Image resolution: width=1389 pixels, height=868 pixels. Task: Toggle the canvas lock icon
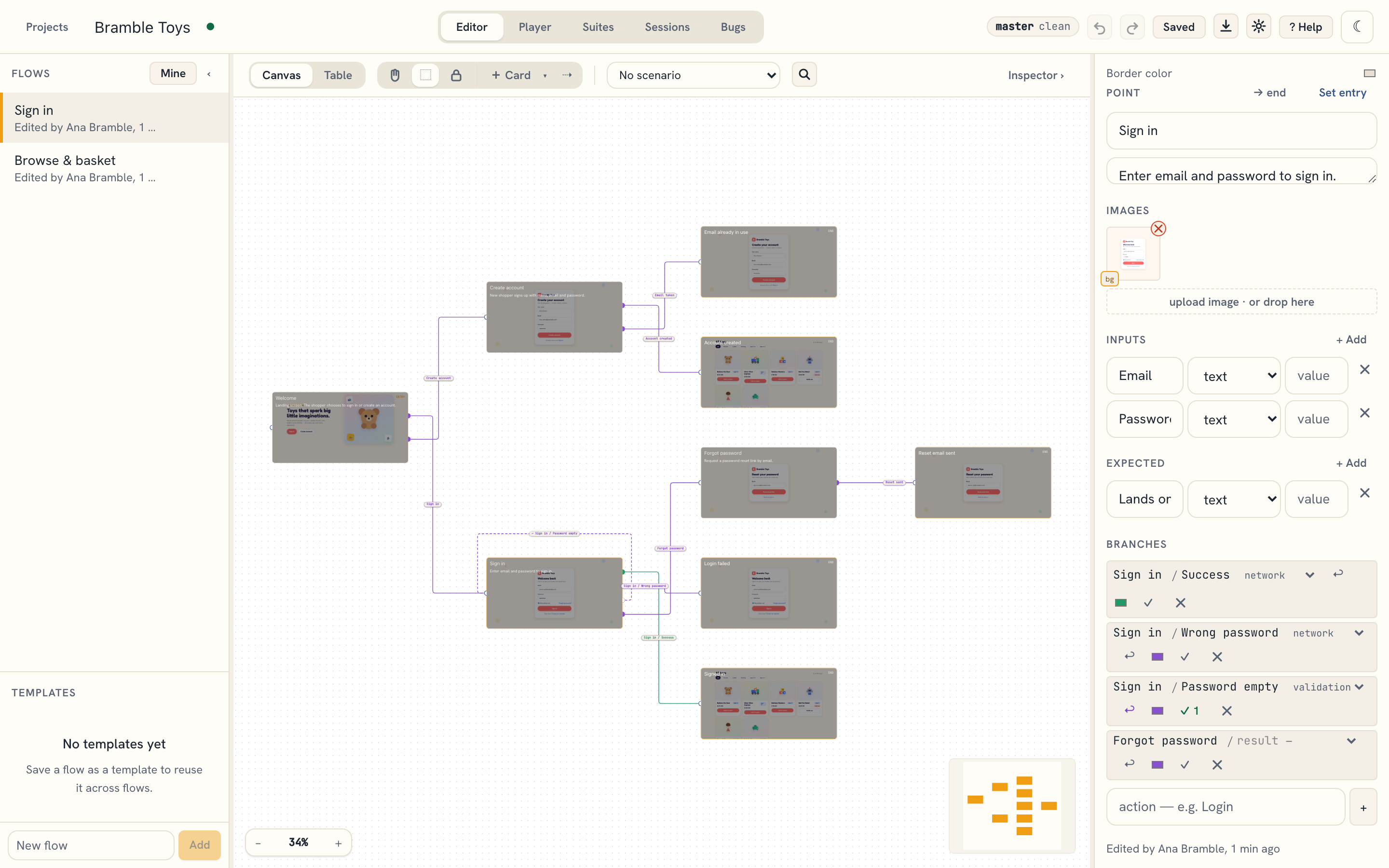pyautogui.click(x=456, y=75)
